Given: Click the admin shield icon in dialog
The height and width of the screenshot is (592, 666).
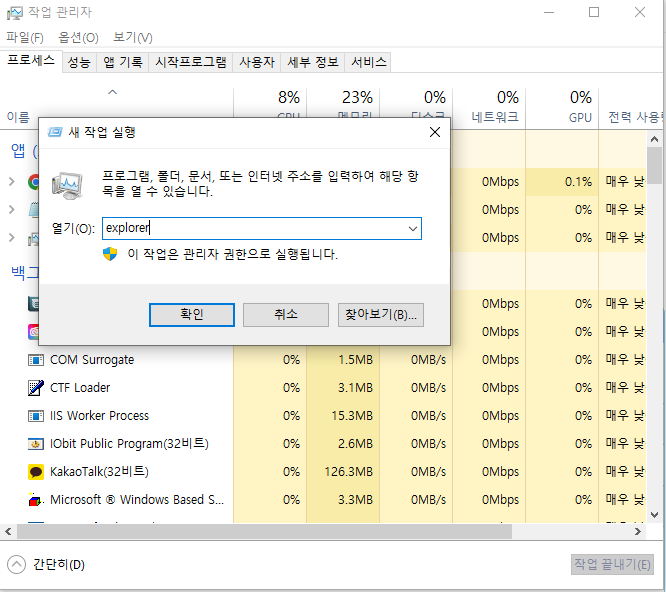Looking at the screenshot, I should coord(110,254).
